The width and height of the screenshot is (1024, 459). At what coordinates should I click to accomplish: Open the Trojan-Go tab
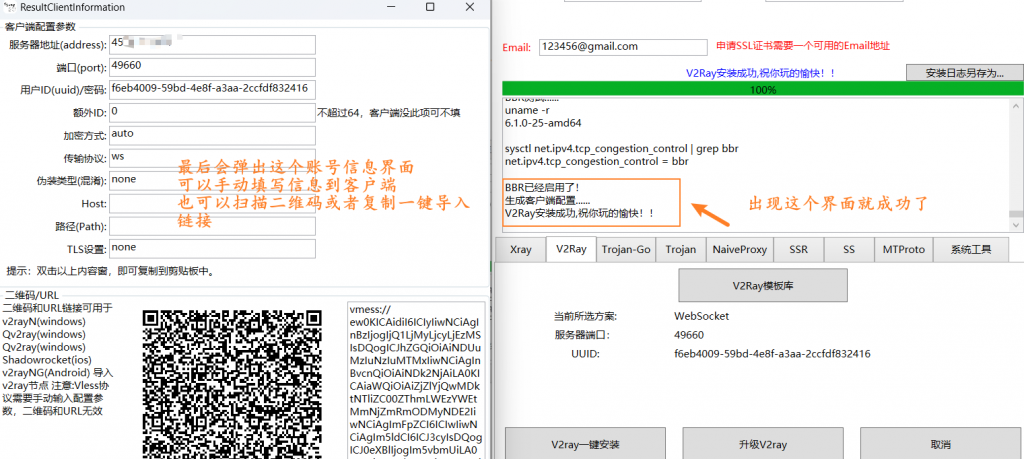[x=626, y=249]
